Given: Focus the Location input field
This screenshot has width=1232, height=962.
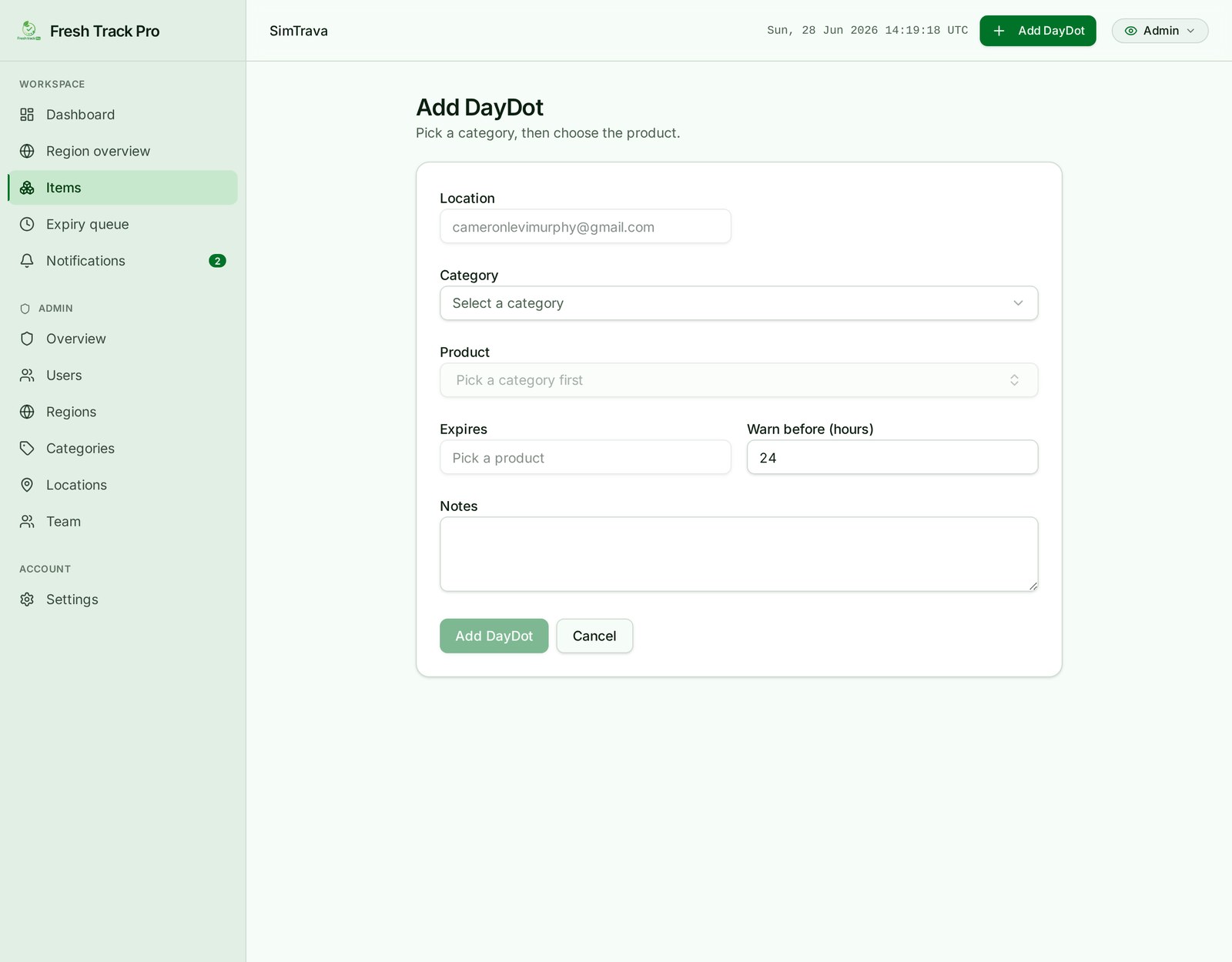Looking at the screenshot, I should [x=585, y=227].
